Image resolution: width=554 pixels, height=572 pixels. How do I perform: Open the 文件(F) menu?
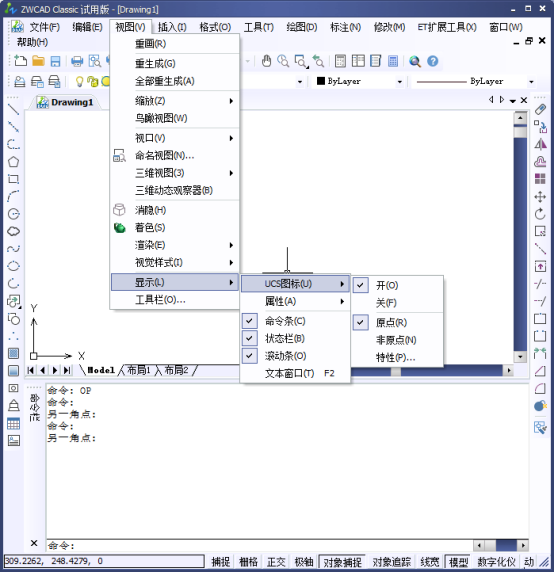[x=44, y=27]
